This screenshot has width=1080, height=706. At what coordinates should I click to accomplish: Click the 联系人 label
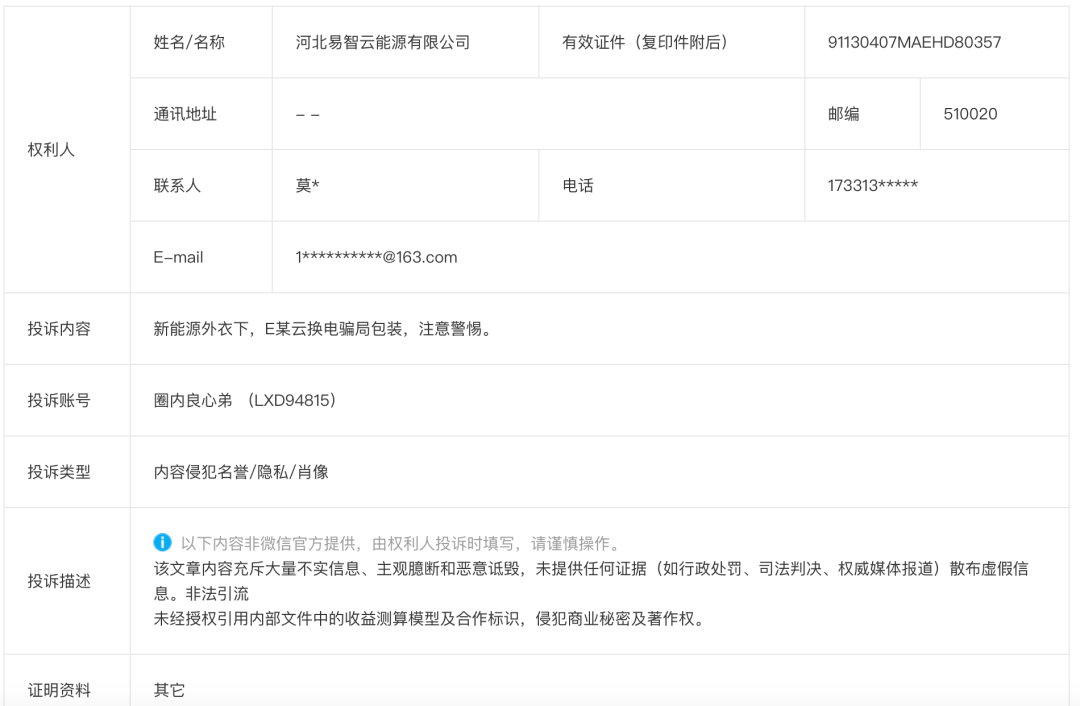click(177, 185)
